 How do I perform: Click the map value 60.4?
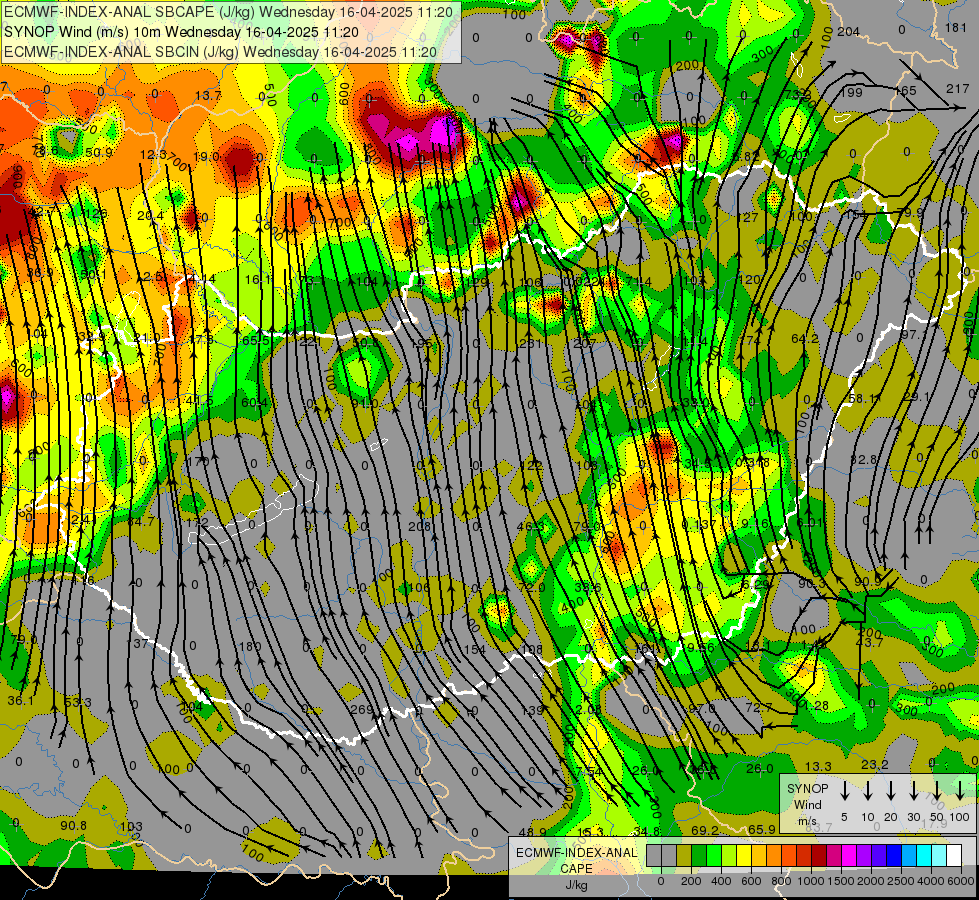coord(254,402)
